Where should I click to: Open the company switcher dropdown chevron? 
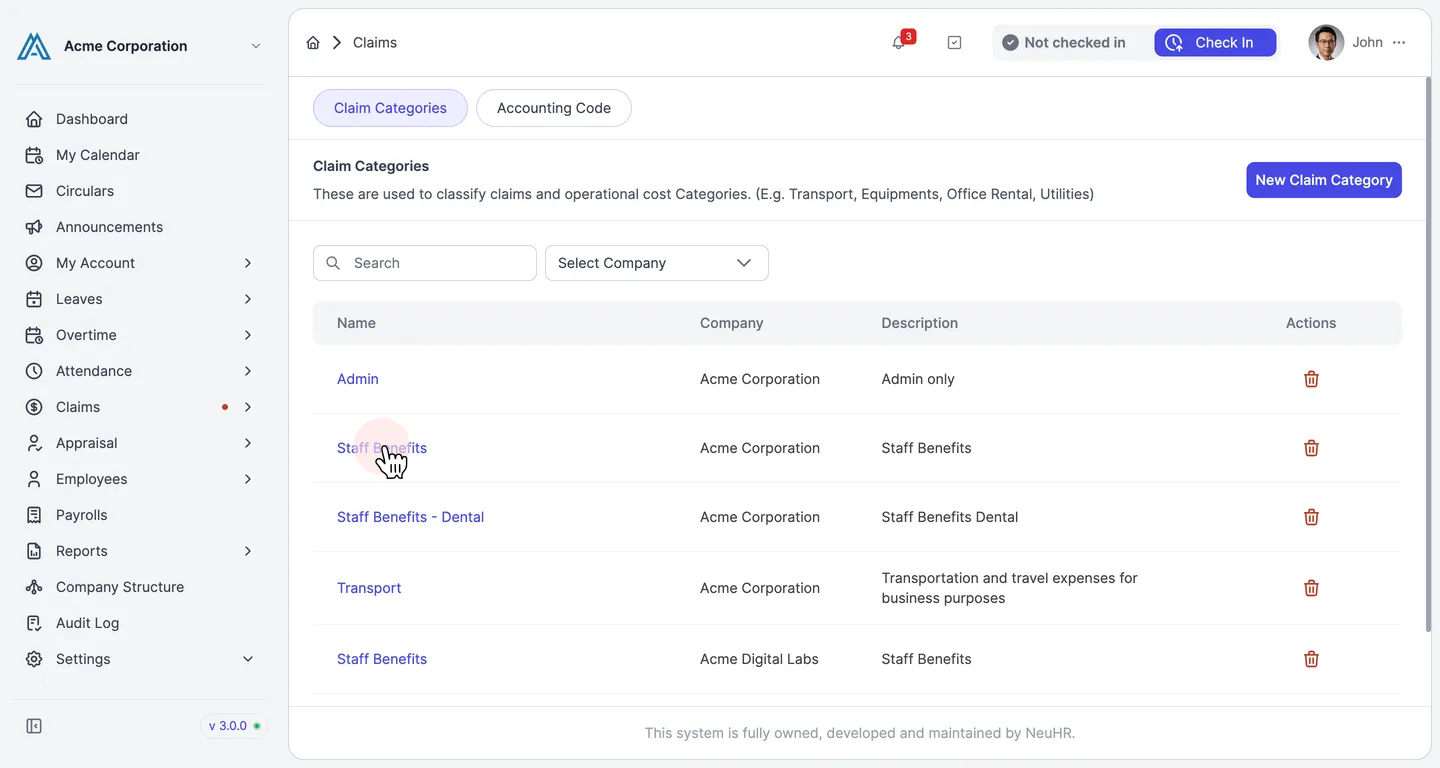(256, 46)
